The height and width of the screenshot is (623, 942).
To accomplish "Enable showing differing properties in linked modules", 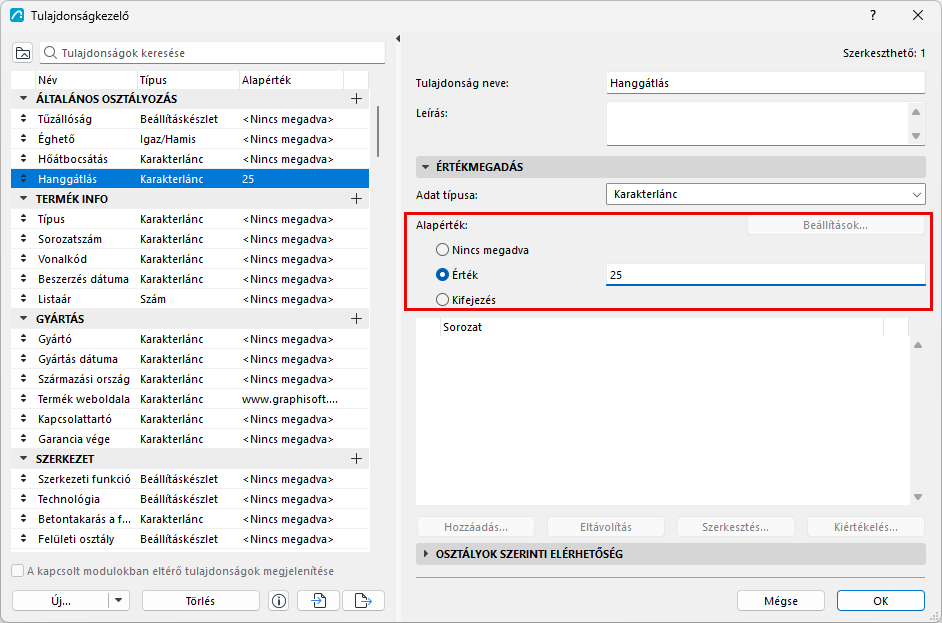I will pyautogui.click(x=17, y=571).
